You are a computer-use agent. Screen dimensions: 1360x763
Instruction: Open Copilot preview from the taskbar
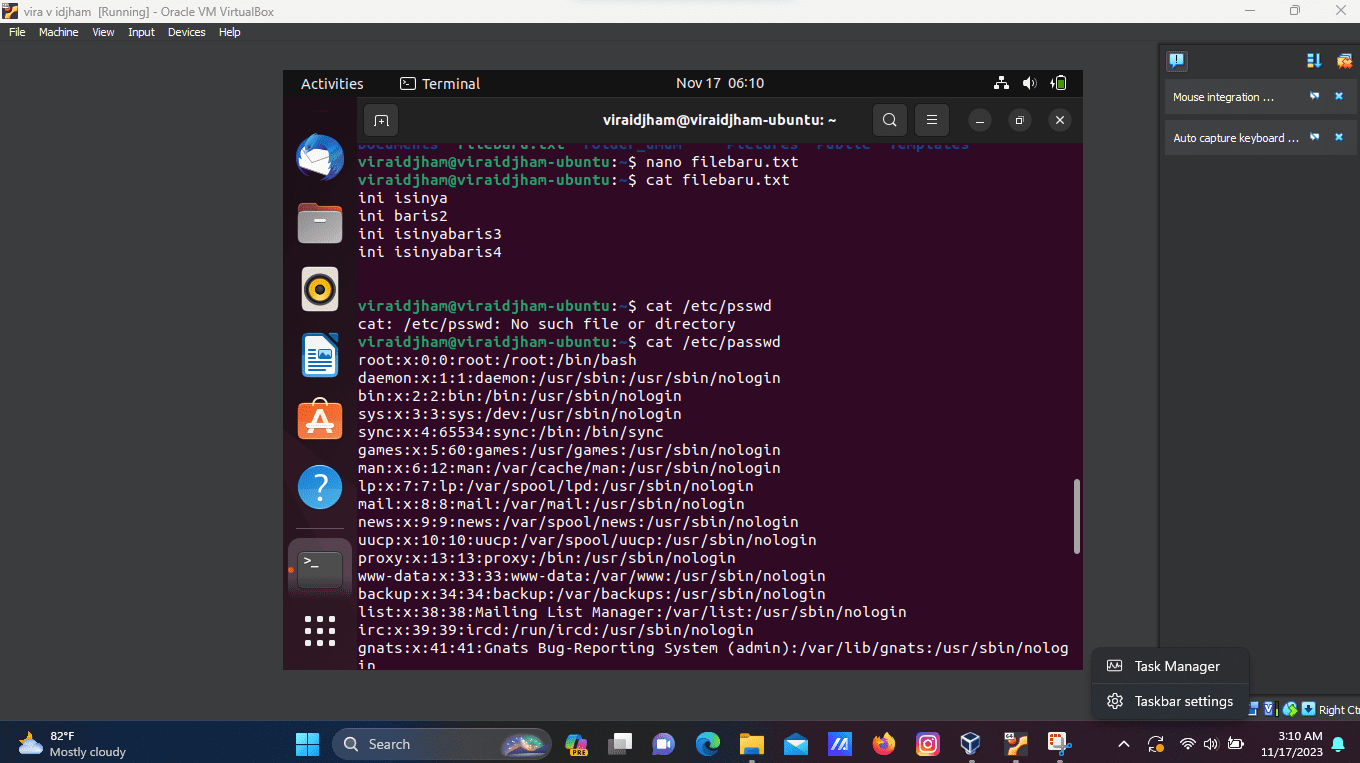[x=576, y=744]
